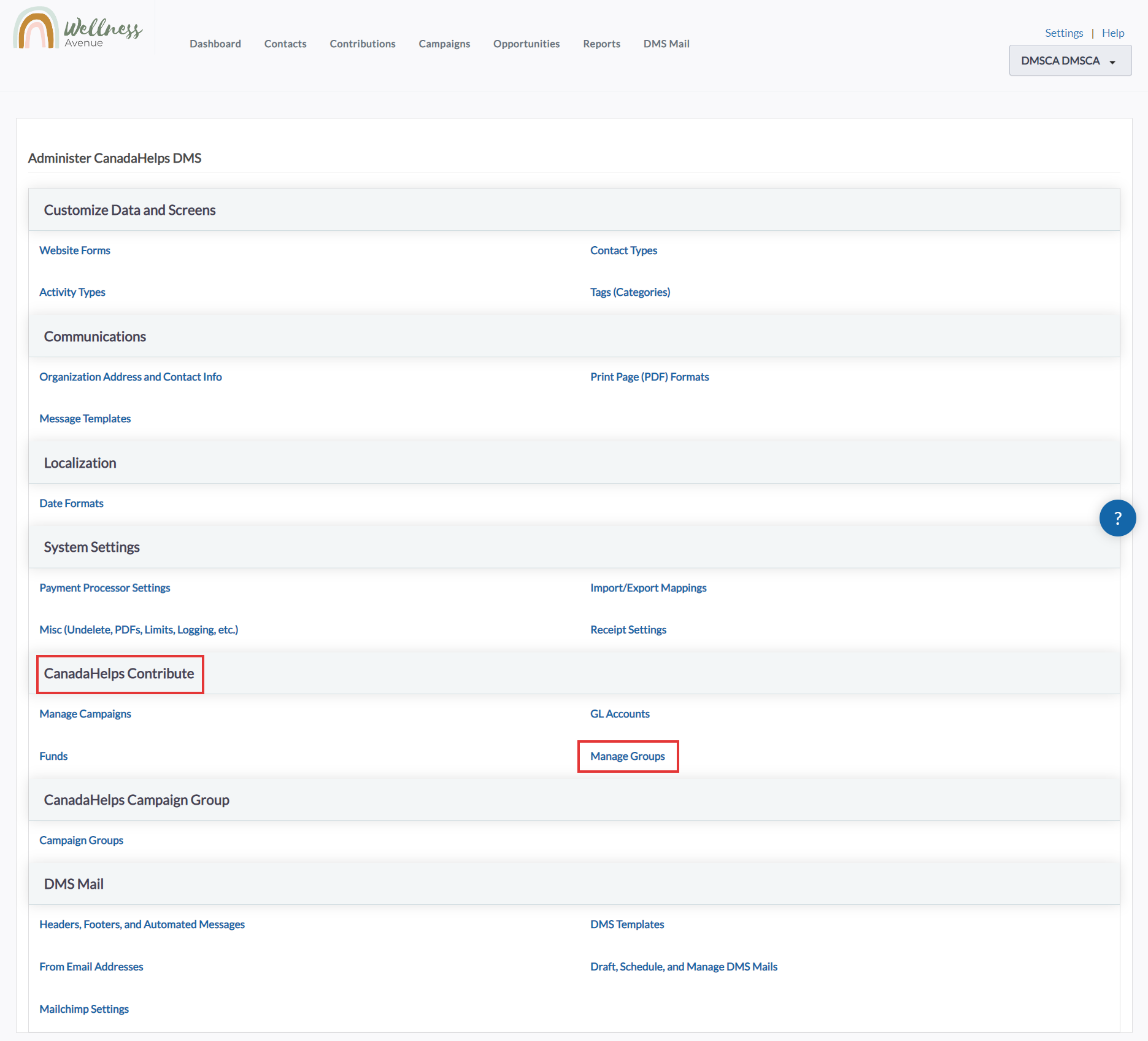Click the Customize Data and Screens heading
Screen dimensions: 1148x1041
[129, 210]
